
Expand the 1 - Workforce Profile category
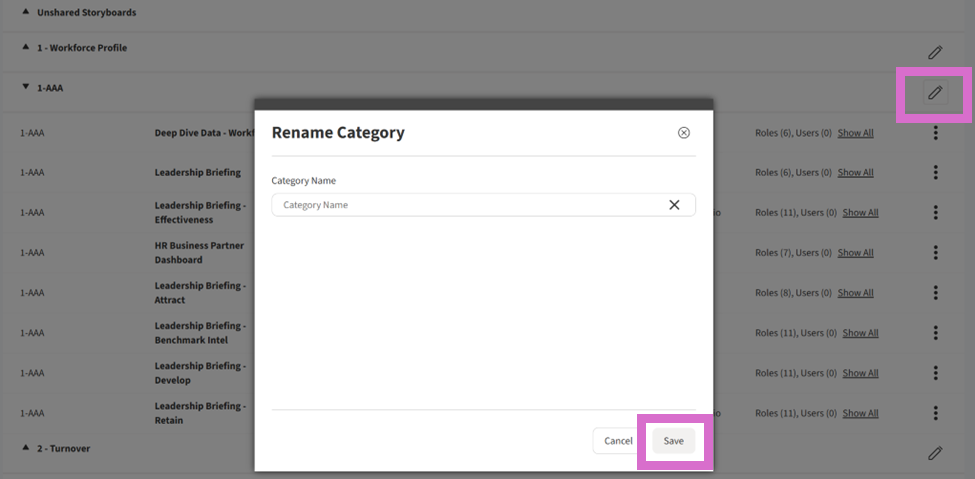coord(26,48)
